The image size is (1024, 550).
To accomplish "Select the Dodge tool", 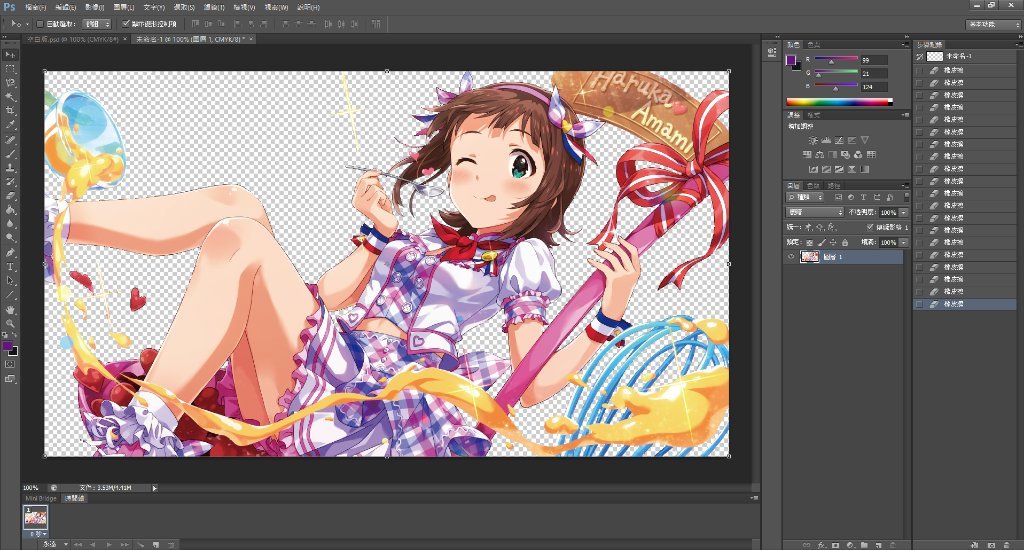I will pos(10,238).
